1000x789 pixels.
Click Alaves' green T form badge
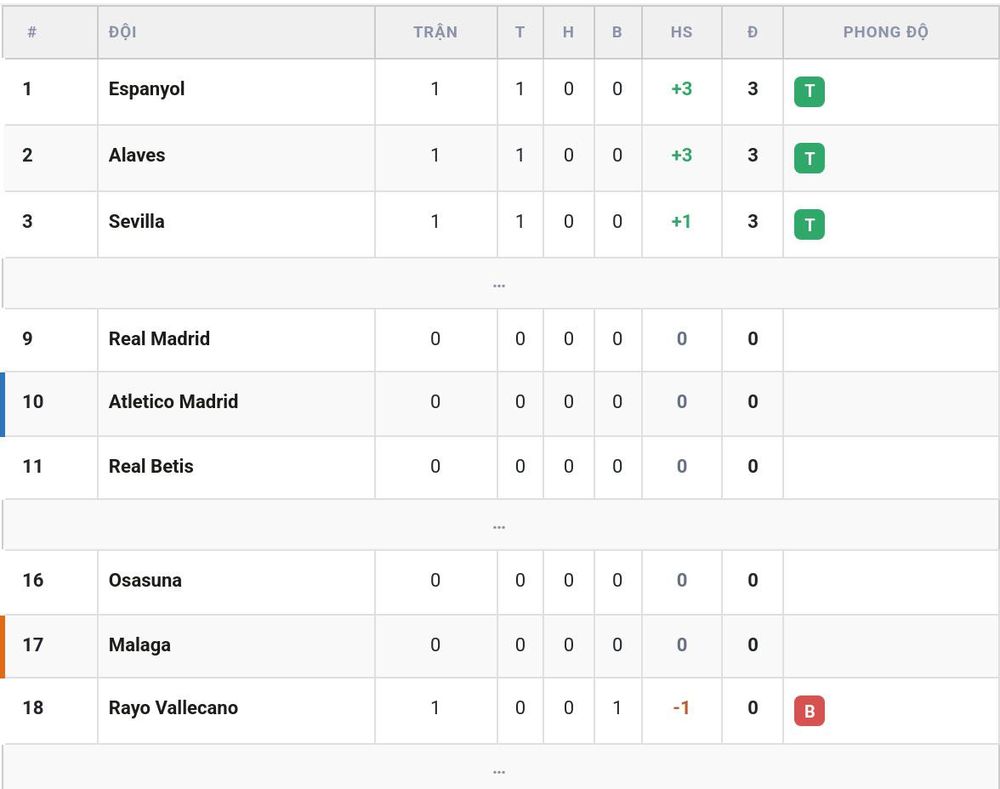809,158
